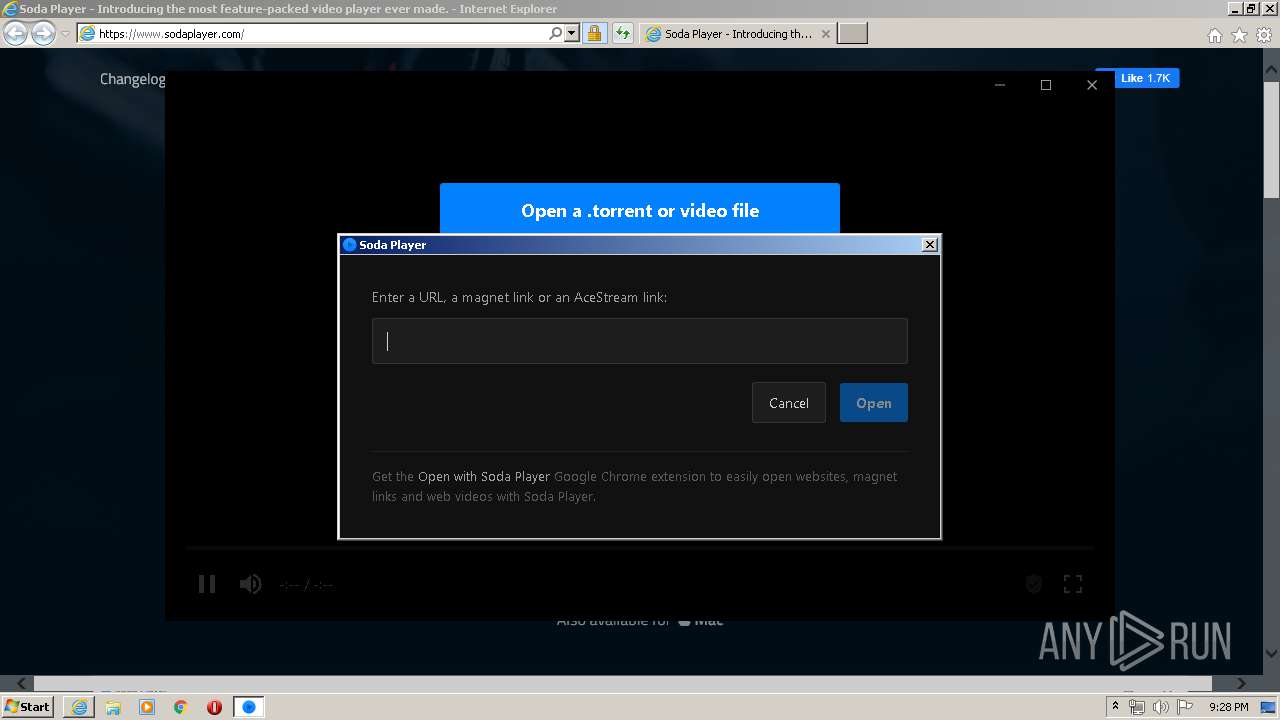Maximize the Soda Player window
This screenshot has width=1280, height=720.
[1046, 85]
